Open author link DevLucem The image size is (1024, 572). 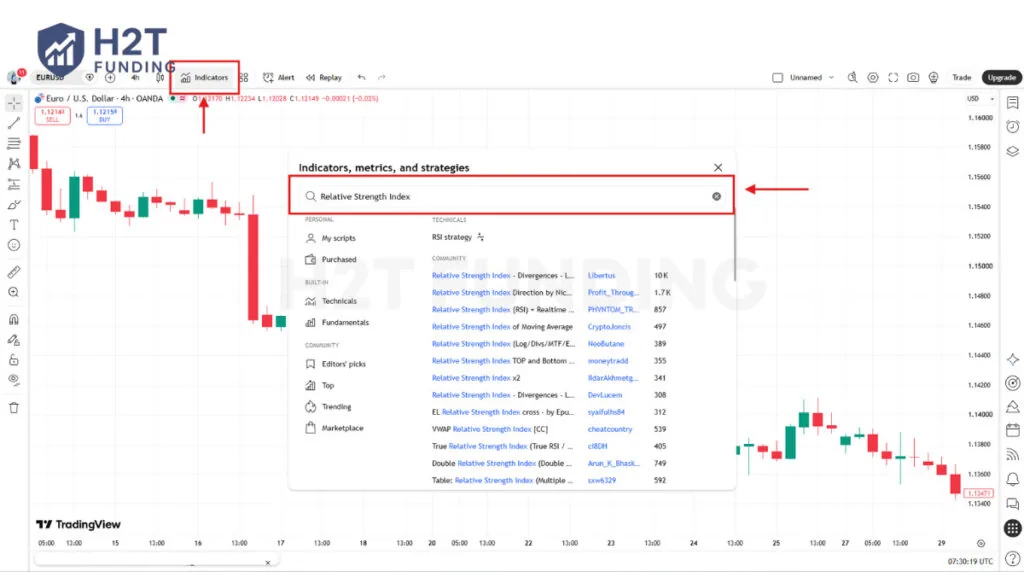[605, 395]
